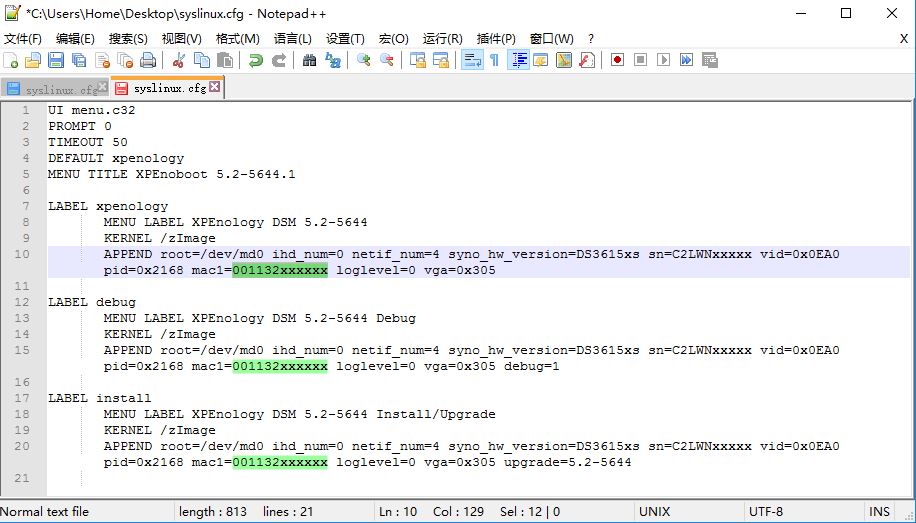Play back the recorded macro
This screenshot has width=916, height=523.
coord(663,60)
